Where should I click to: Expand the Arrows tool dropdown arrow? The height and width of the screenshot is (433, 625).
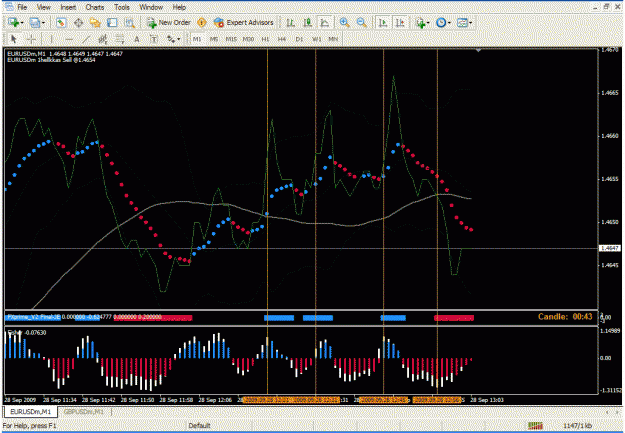(179, 39)
